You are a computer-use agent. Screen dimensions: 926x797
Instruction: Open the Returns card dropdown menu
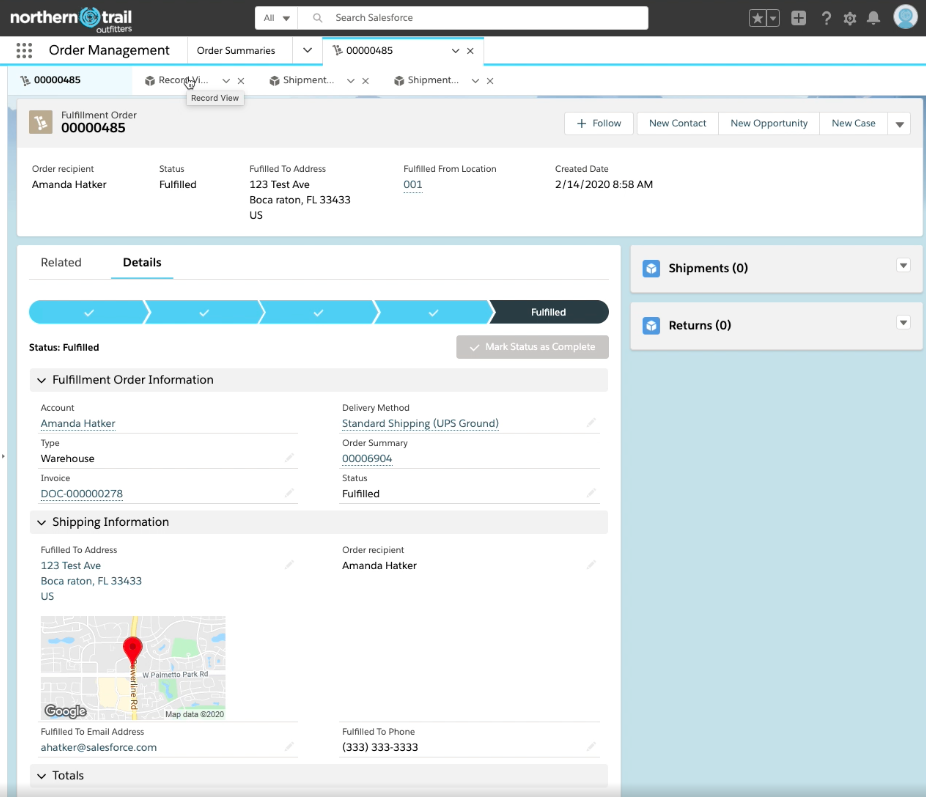(x=903, y=322)
